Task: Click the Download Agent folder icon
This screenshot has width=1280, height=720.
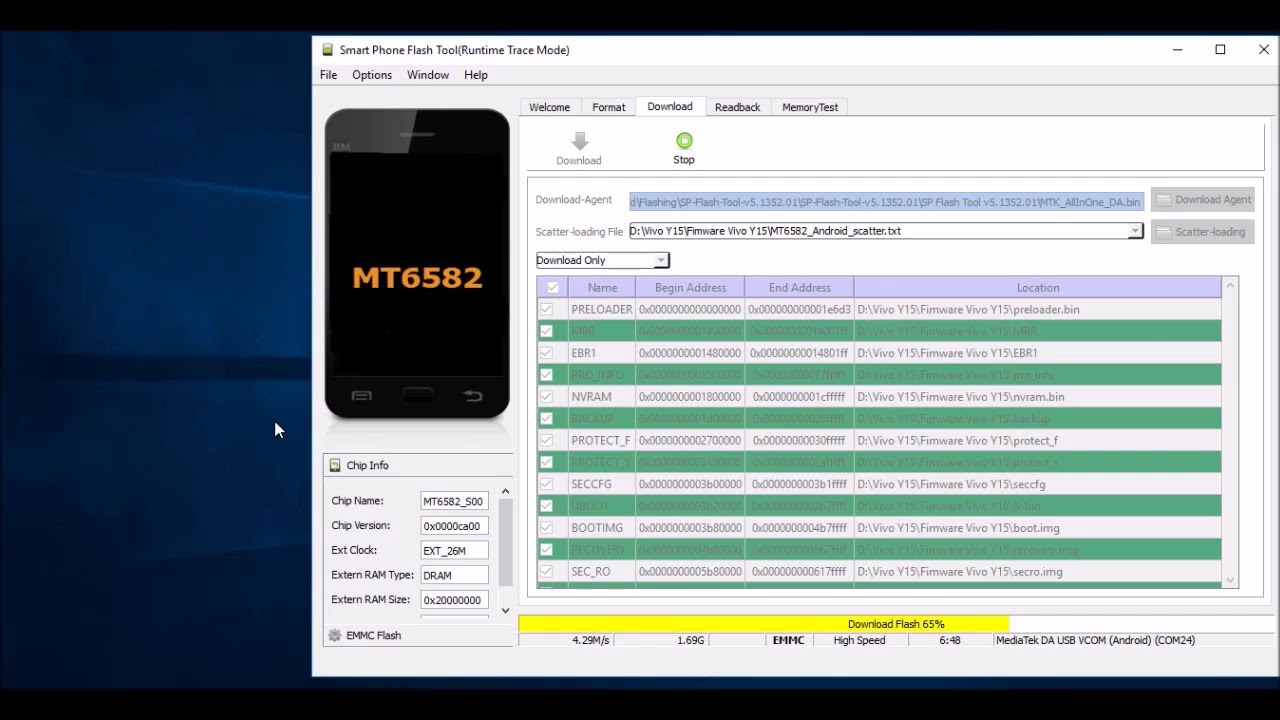Action: (1164, 200)
